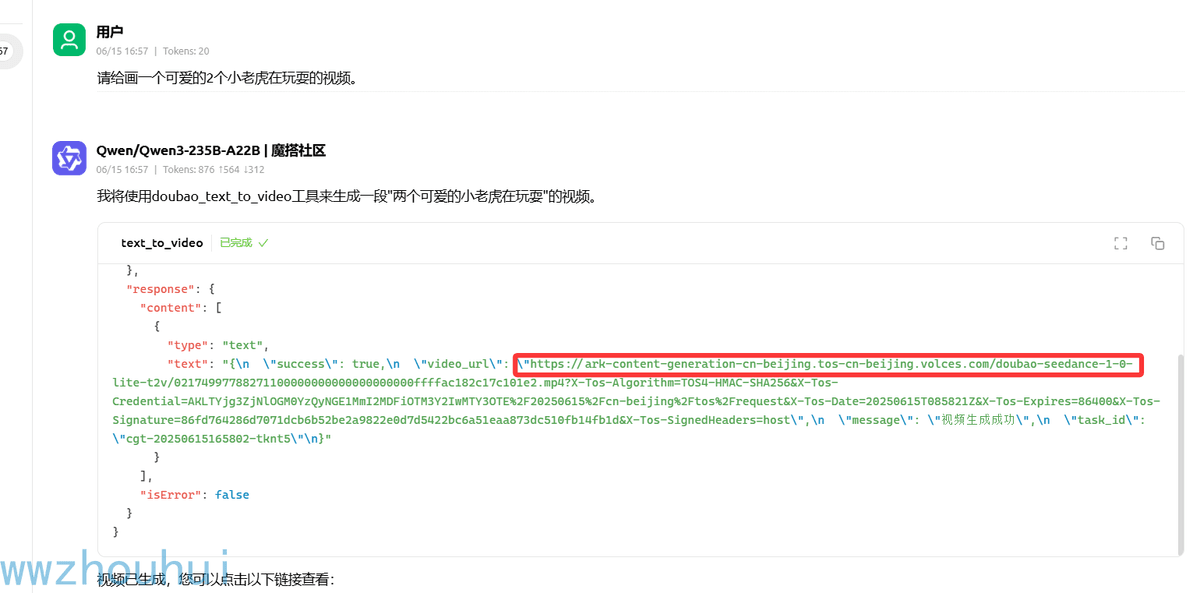
Task: Click the user prompt about two tiger cubs
Action: click(x=227, y=78)
